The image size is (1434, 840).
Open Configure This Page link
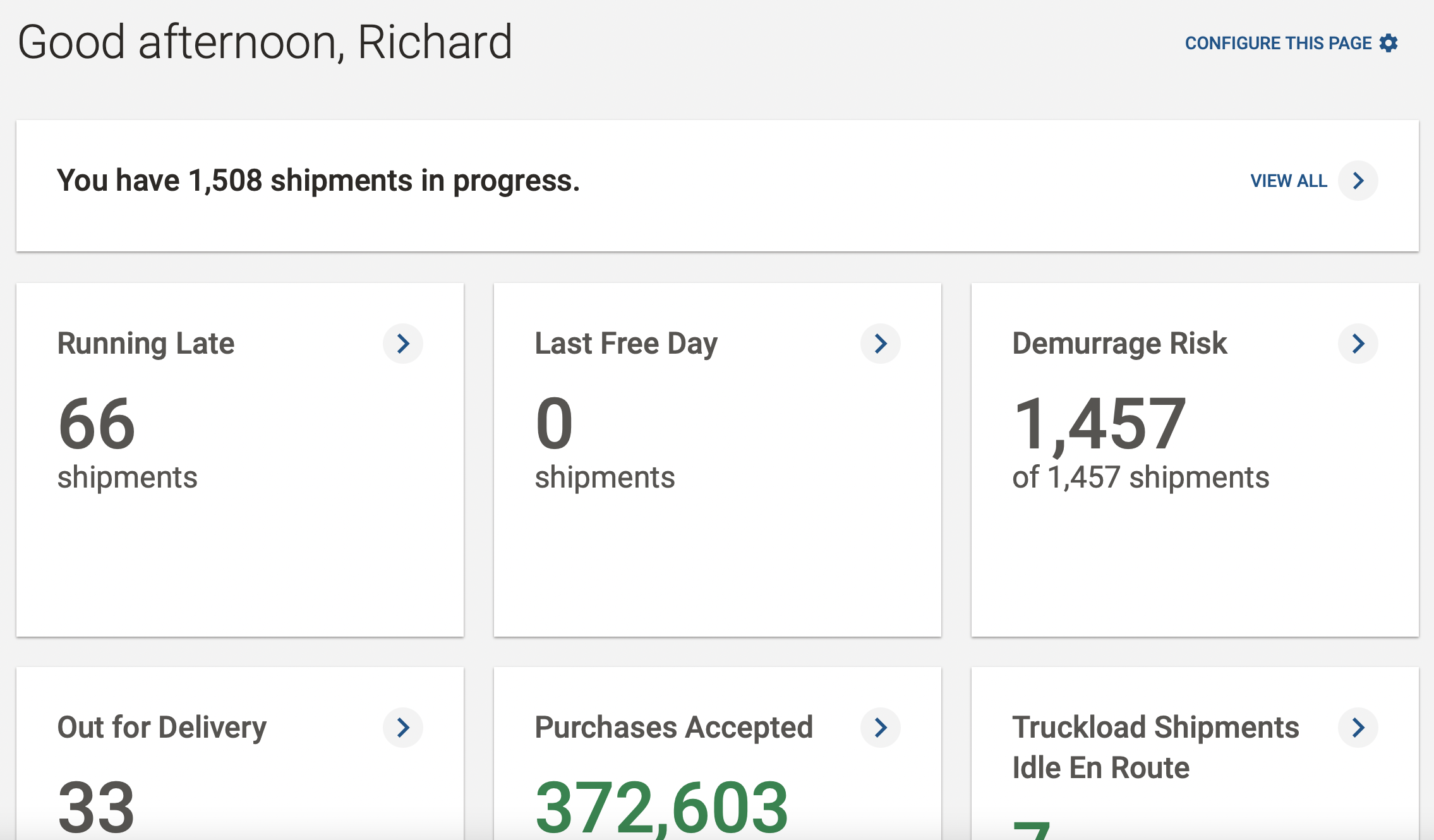coord(1291,43)
